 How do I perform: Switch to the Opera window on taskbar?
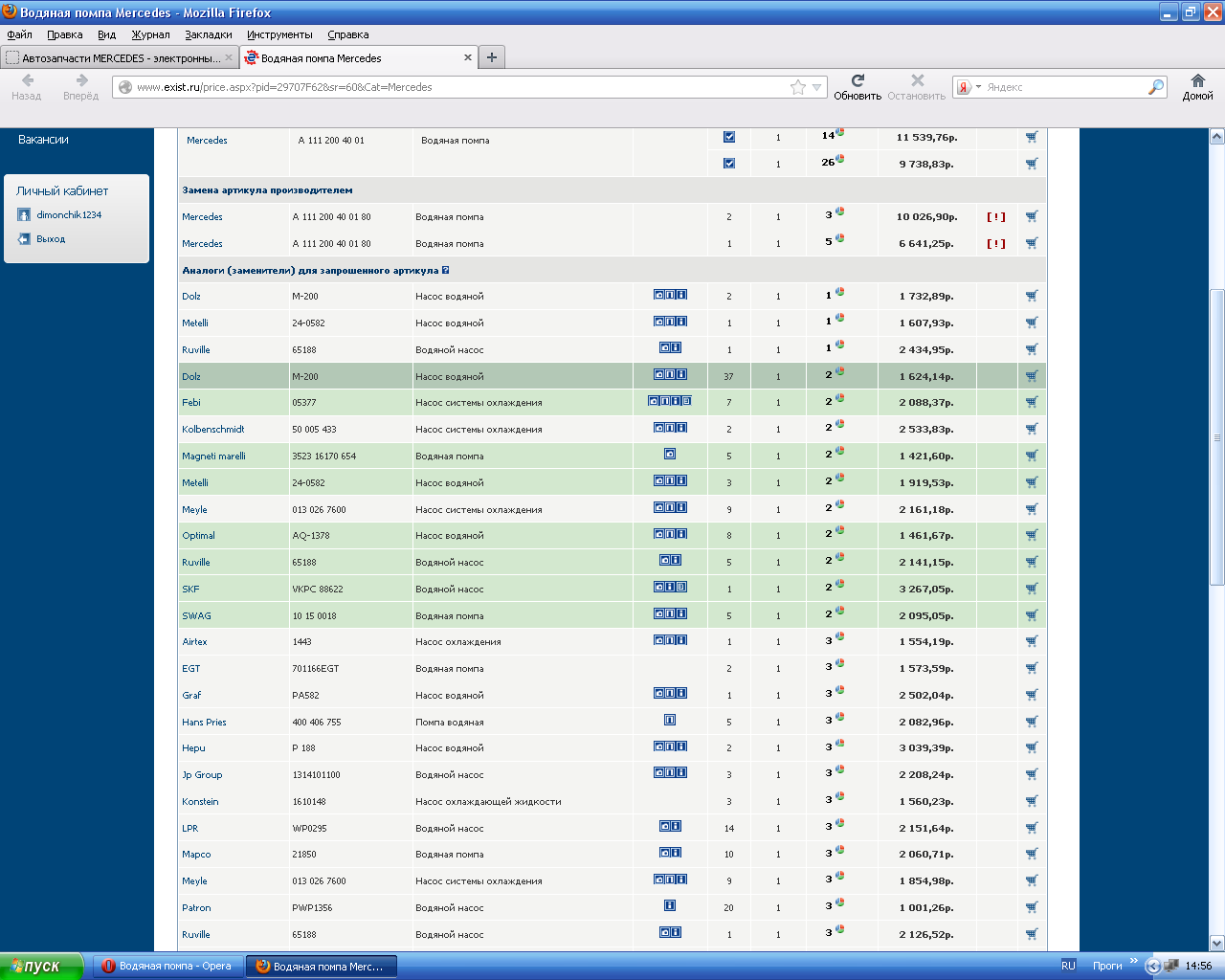[168, 966]
